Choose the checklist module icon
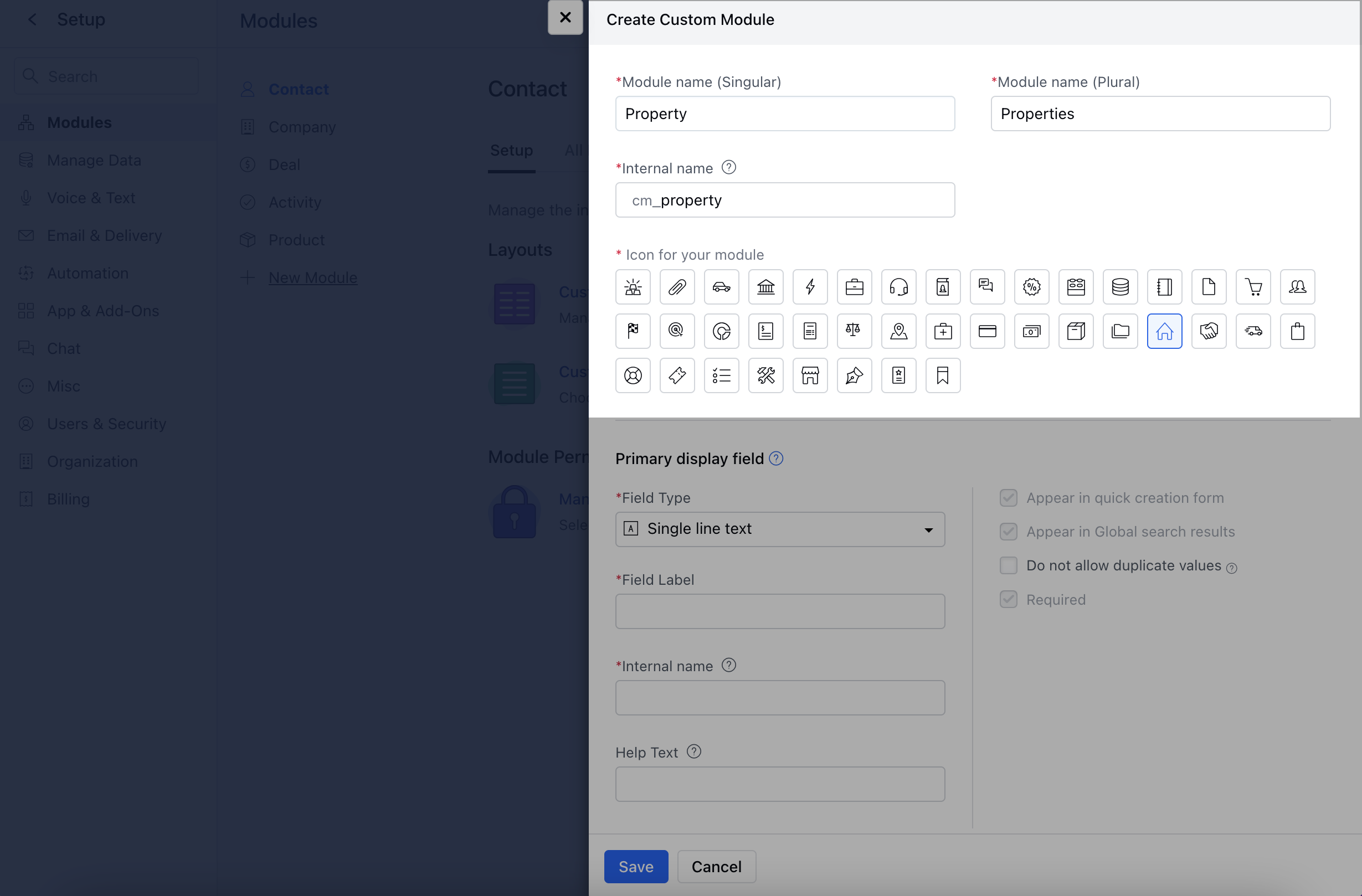This screenshot has height=896, width=1362. point(721,375)
